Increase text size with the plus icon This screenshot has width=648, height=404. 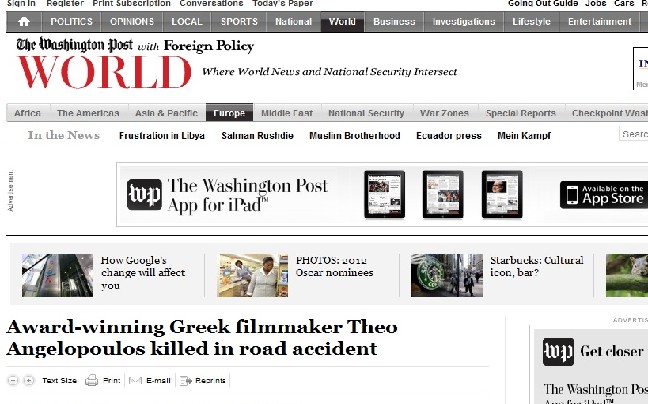[29, 380]
